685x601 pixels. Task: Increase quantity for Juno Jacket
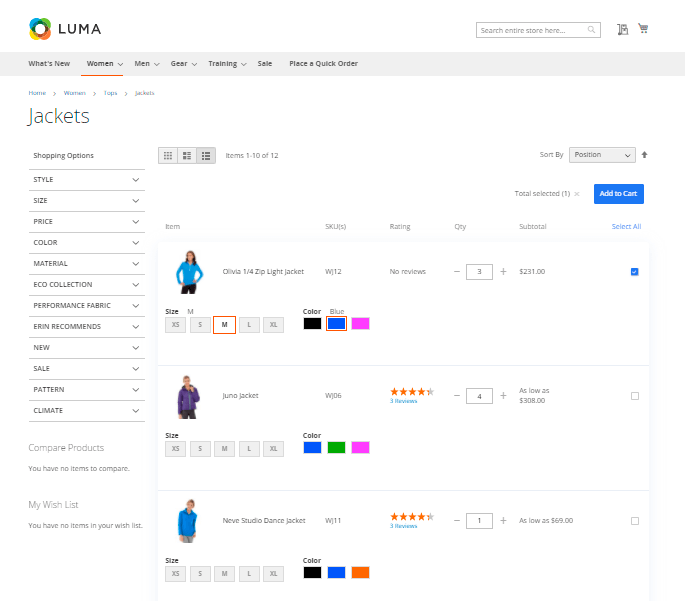click(x=503, y=396)
